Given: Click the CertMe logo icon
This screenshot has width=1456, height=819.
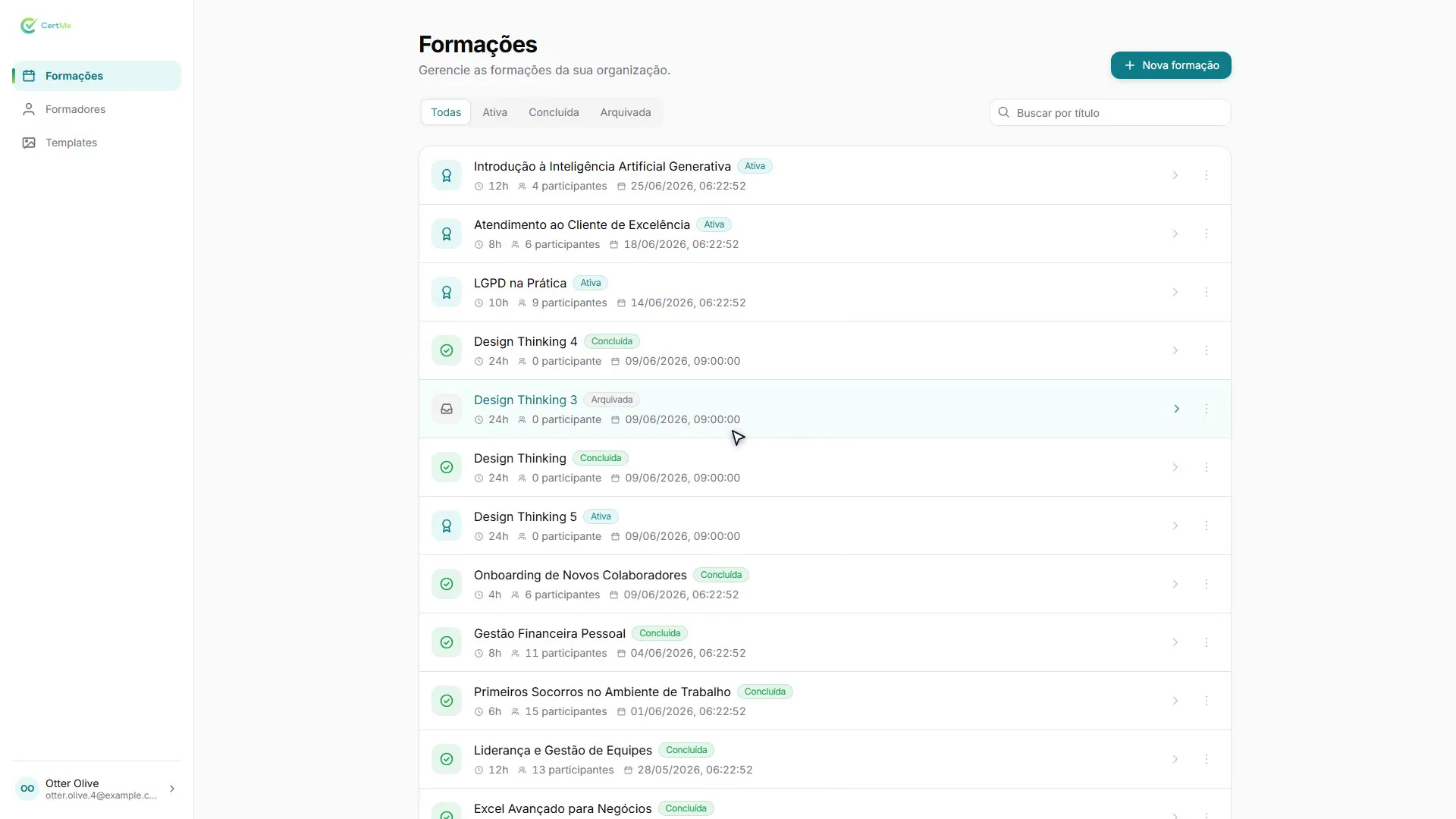Looking at the screenshot, I should [29, 26].
